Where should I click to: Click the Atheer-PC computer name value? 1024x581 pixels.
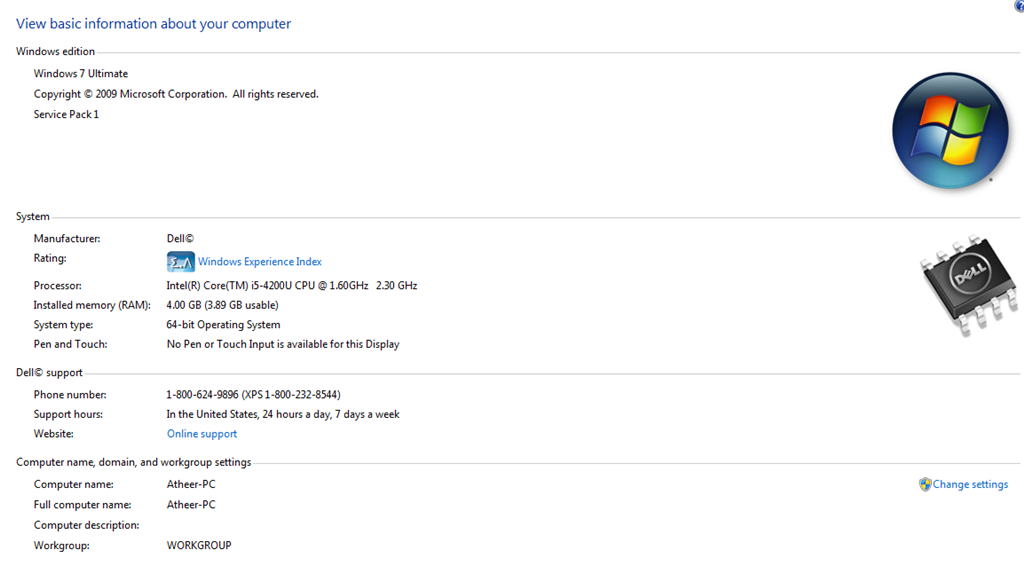click(191, 484)
